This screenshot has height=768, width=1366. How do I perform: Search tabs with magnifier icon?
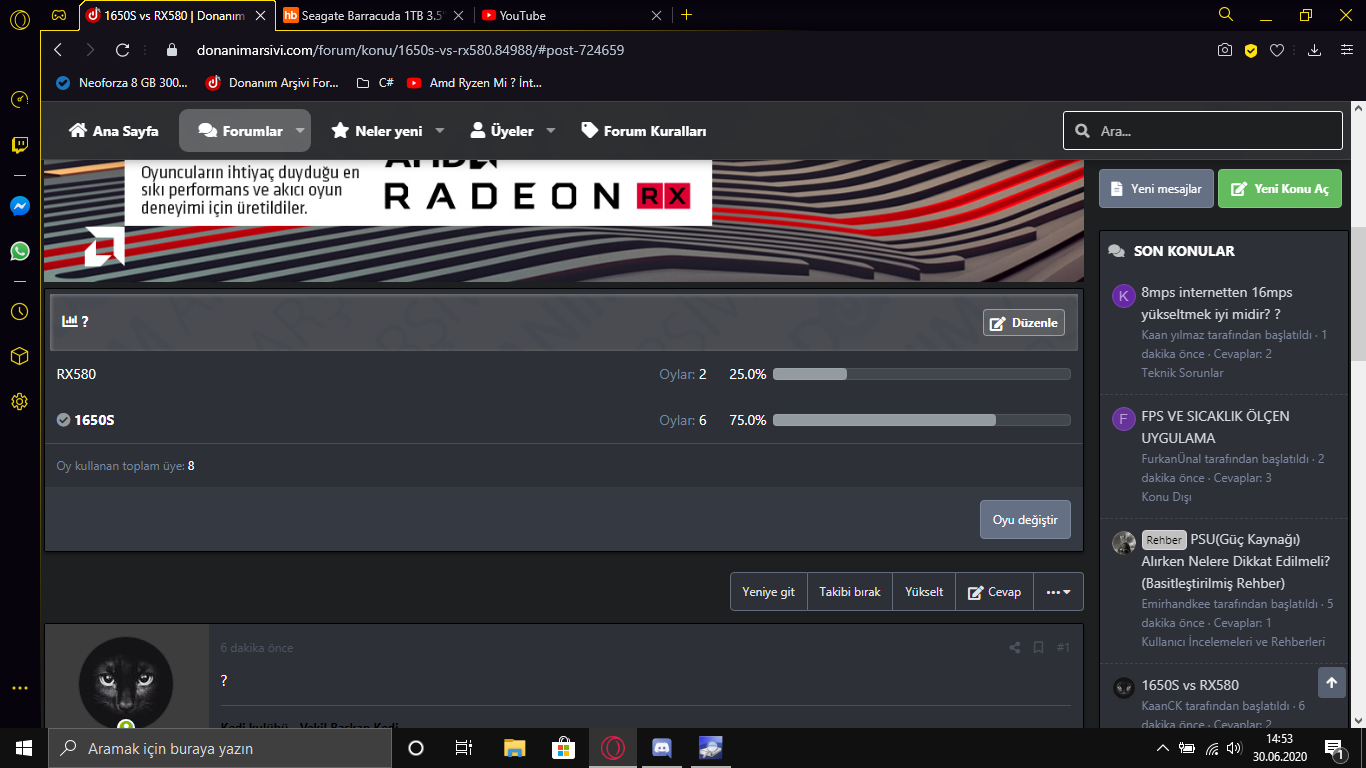1226,14
